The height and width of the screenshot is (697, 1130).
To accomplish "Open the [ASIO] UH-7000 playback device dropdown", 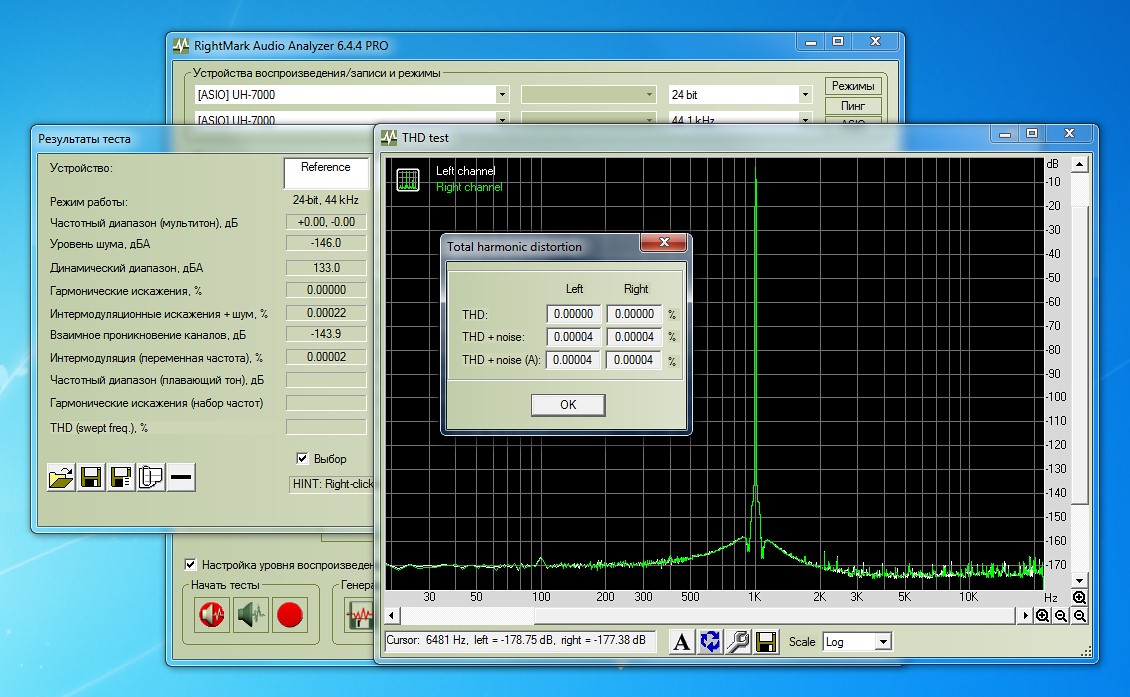I will point(502,94).
